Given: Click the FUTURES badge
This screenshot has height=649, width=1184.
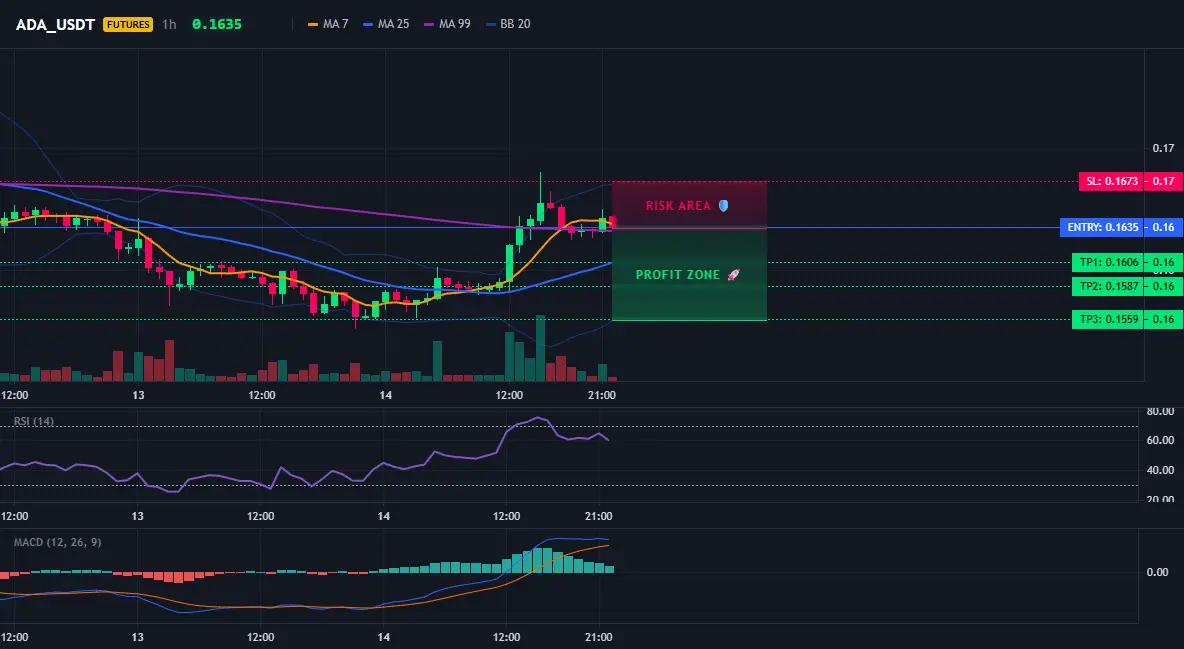Looking at the screenshot, I should (128, 24).
